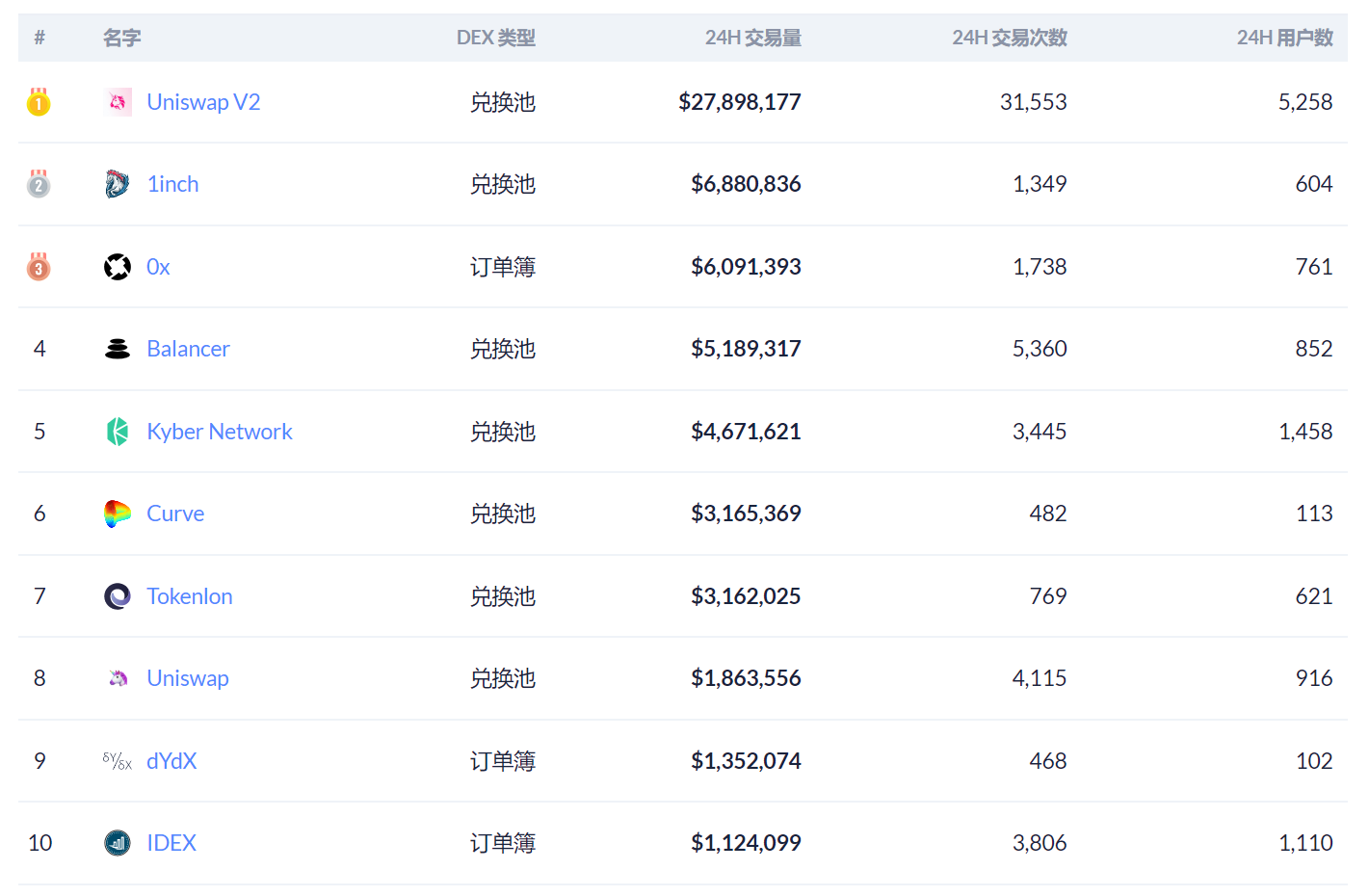Screen dimensions: 1369x896
Task: Click the bronze third-place medal icon
Action: tap(39, 266)
